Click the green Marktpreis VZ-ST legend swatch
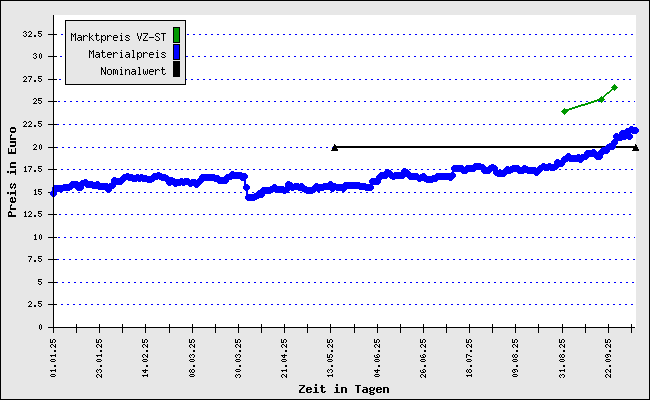Image resolution: width=650 pixels, height=400 pixels. point(177,36)
